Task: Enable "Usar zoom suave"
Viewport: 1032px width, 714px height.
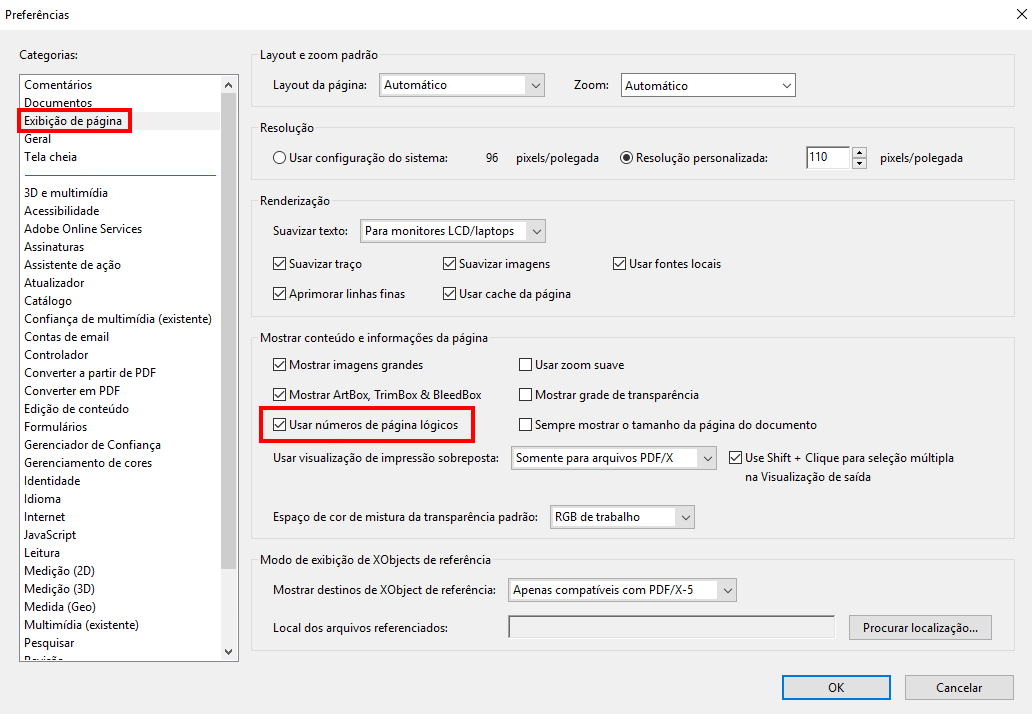Action: [525, 364]
